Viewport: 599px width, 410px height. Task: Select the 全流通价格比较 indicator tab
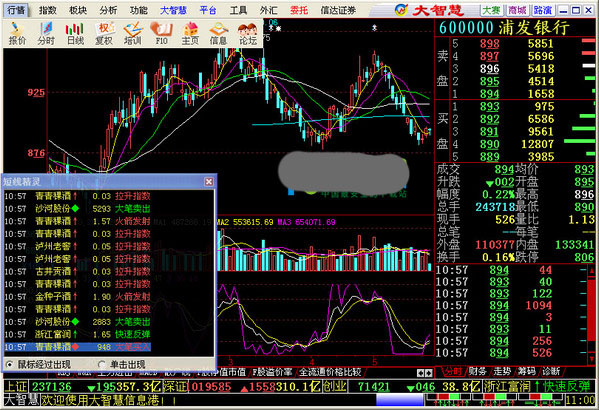coord(330,372)
